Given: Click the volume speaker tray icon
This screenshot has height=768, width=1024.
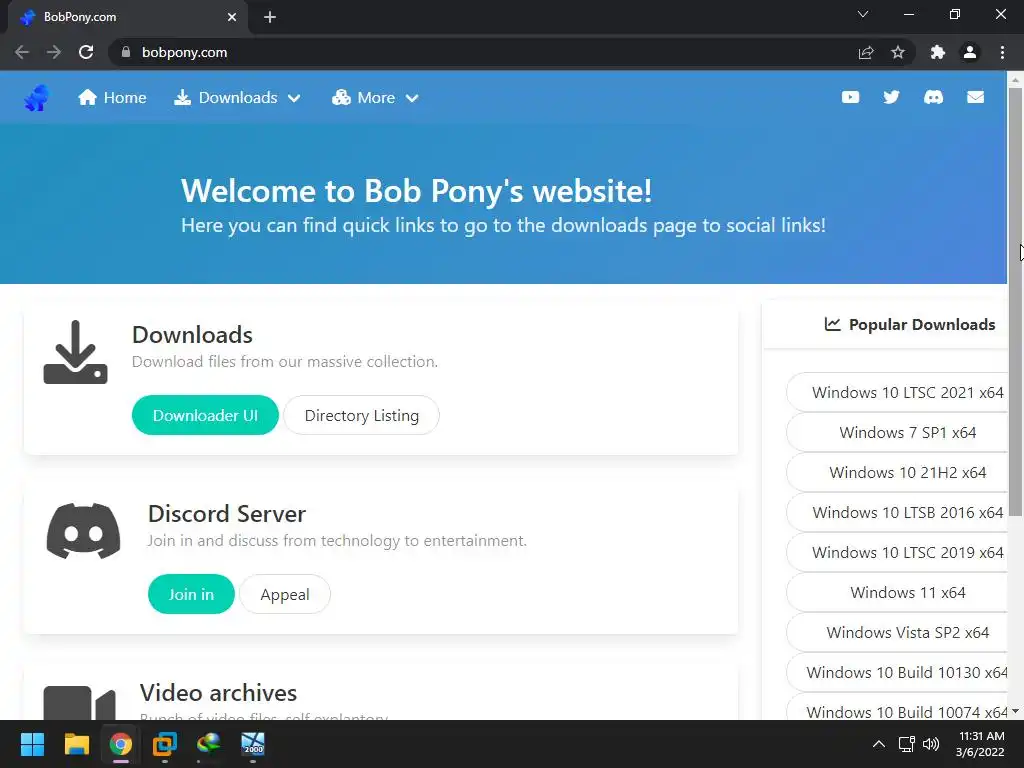Looking at the screenshot, I should coord(931,744).
